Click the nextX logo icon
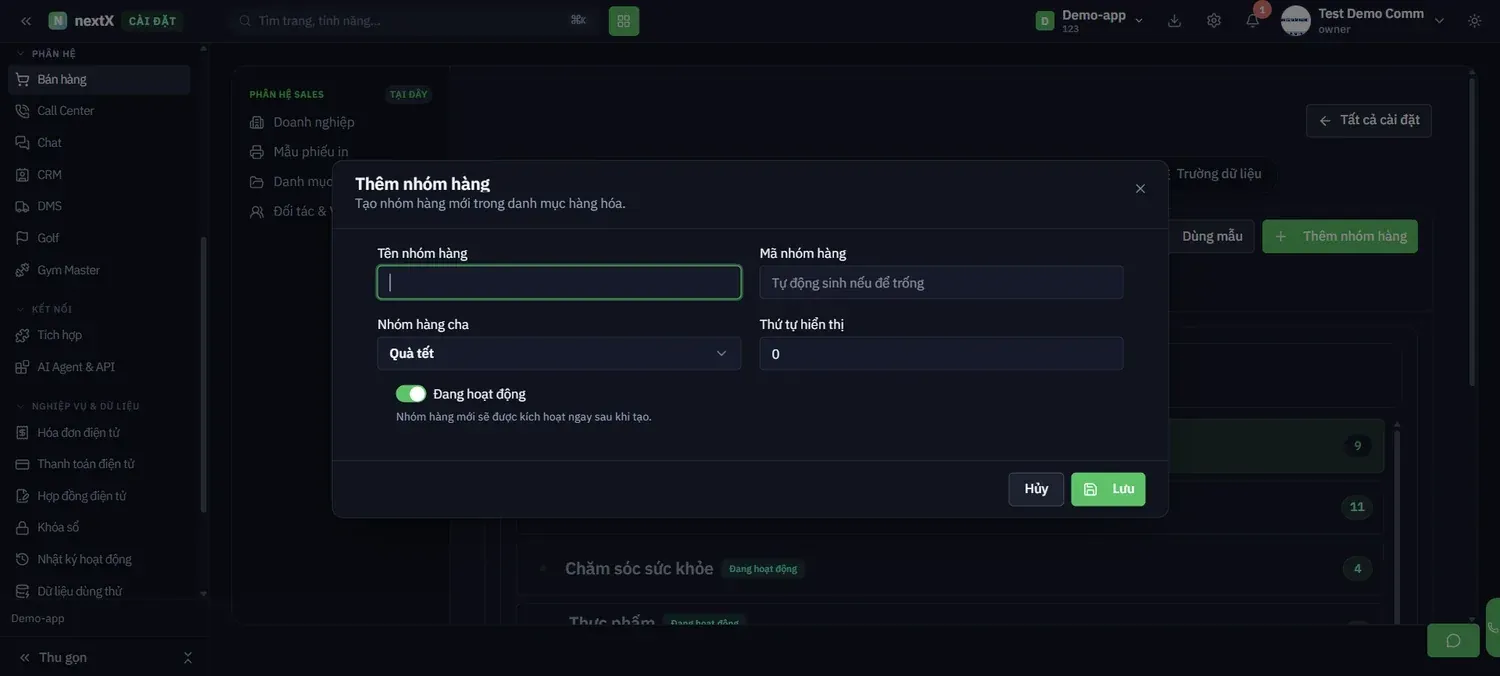The image size is (1500, 676). click(x=58, y=21)
